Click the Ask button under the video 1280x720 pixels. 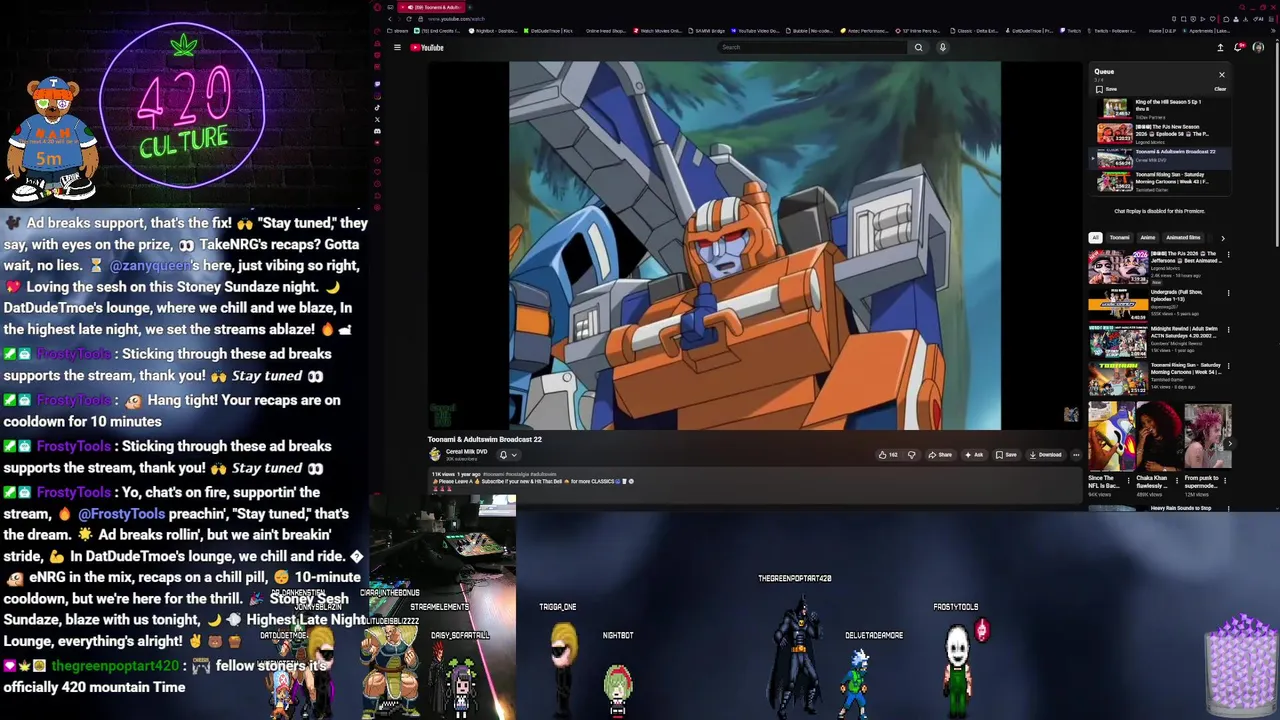(974, 455)
